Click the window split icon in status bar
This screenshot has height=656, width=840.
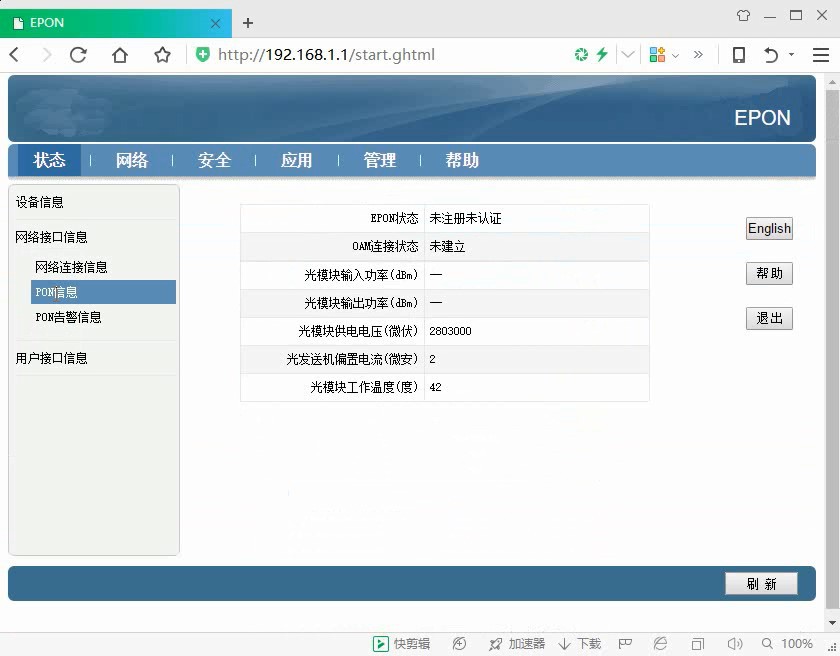coord(698,644)
